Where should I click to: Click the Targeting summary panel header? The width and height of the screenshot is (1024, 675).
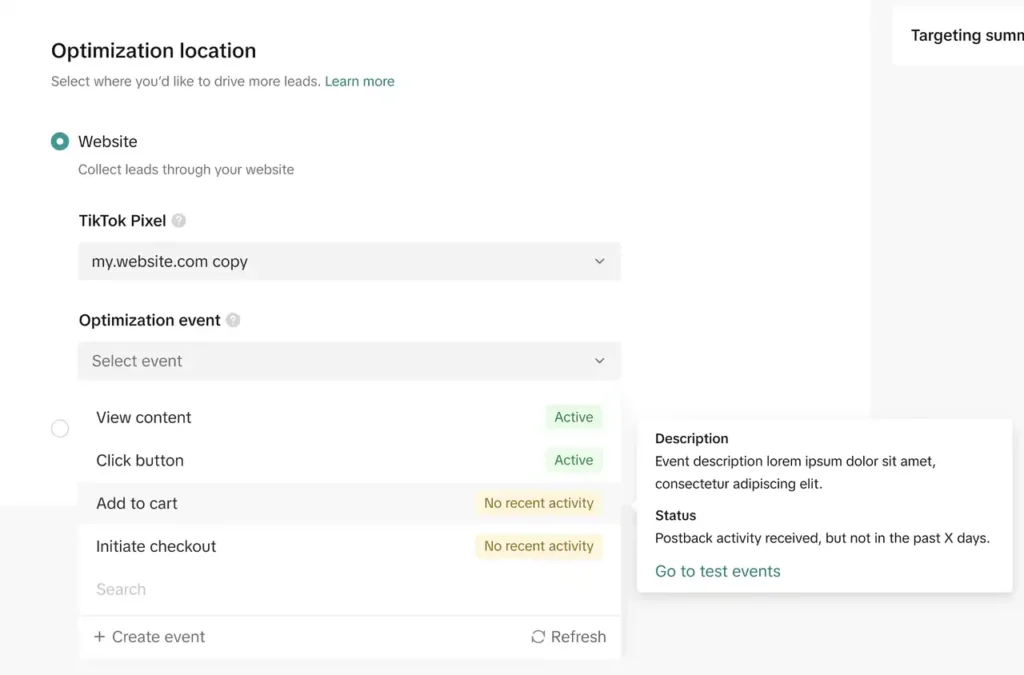pyautogui.click(x=965, y=36)
